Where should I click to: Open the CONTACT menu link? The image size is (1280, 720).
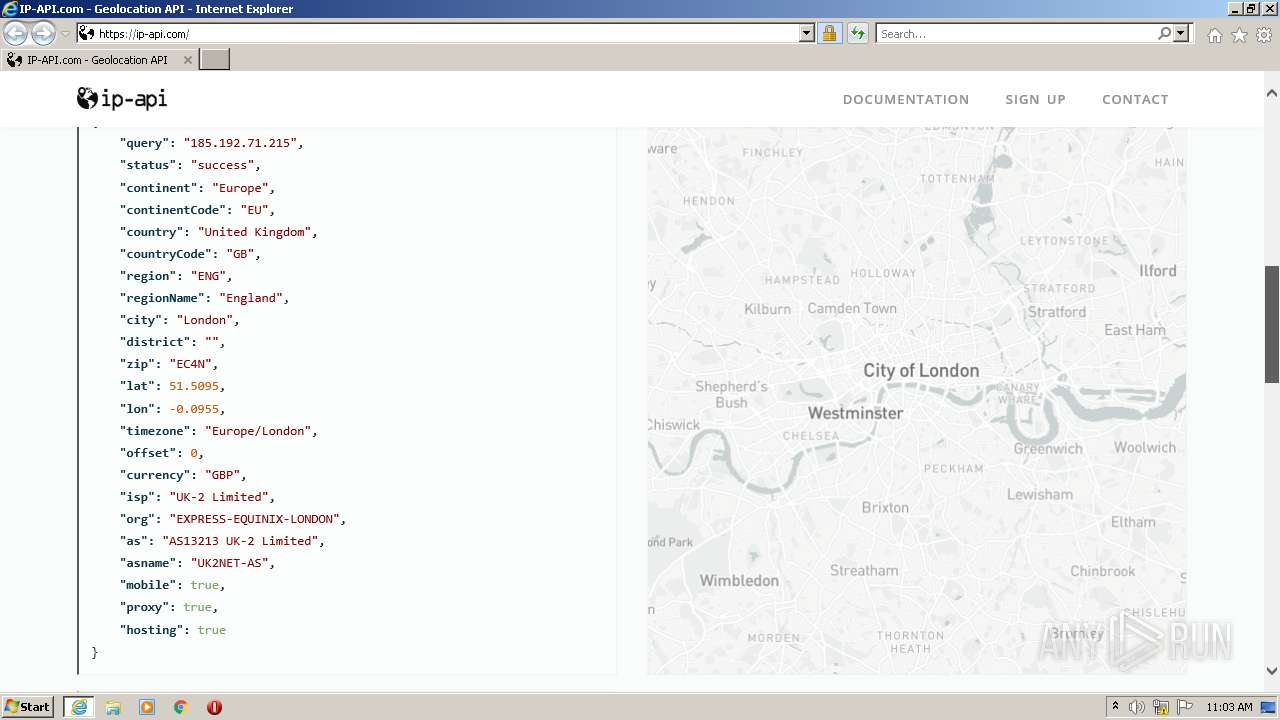(1135, 99)
